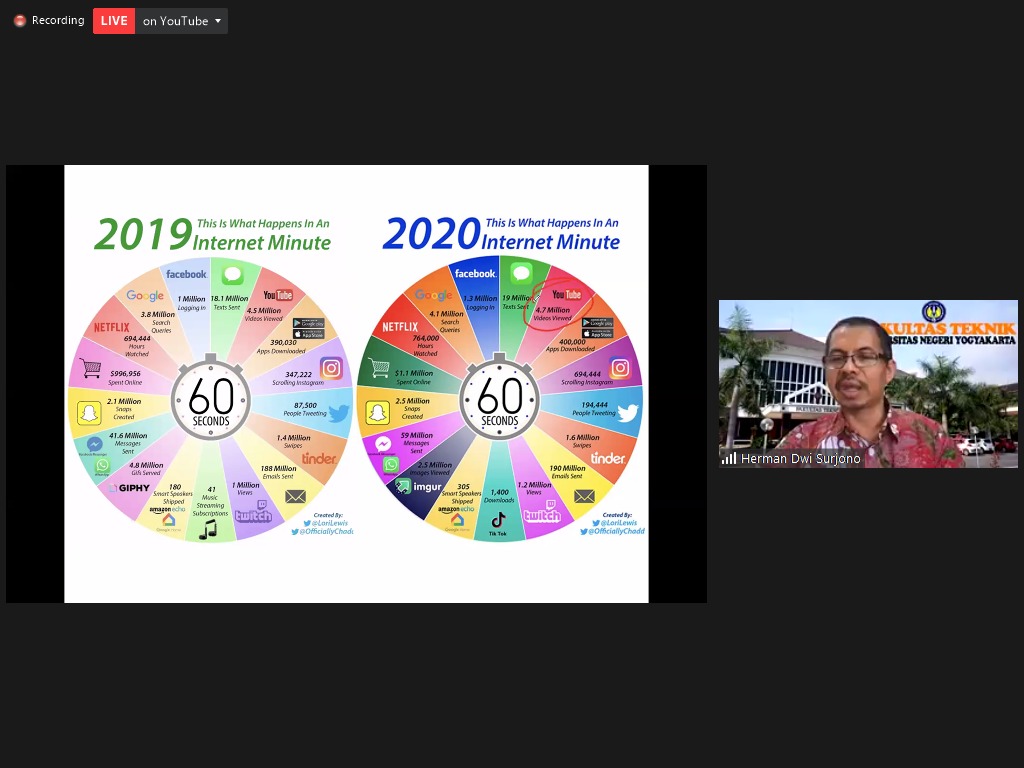Click the Instagram icon in the 2019 chart
Image resolution: width=1024 pixels, height=768 pixels.
(x=331, y=368)
